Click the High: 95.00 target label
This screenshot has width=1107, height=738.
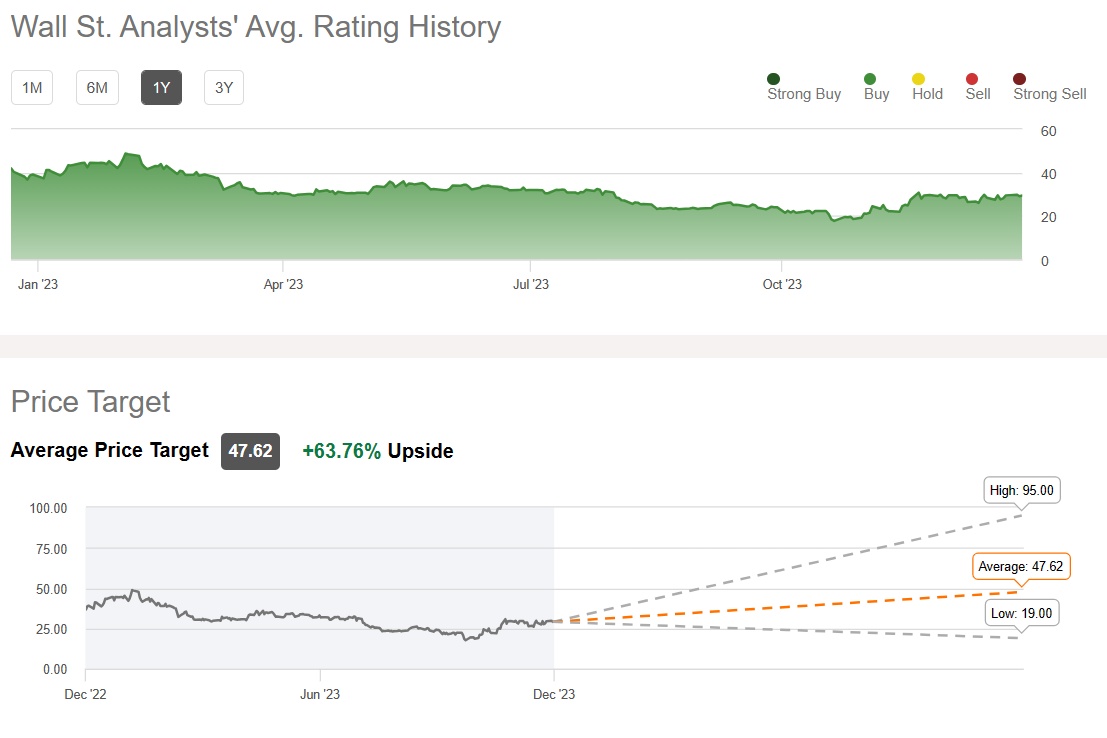1020,491
